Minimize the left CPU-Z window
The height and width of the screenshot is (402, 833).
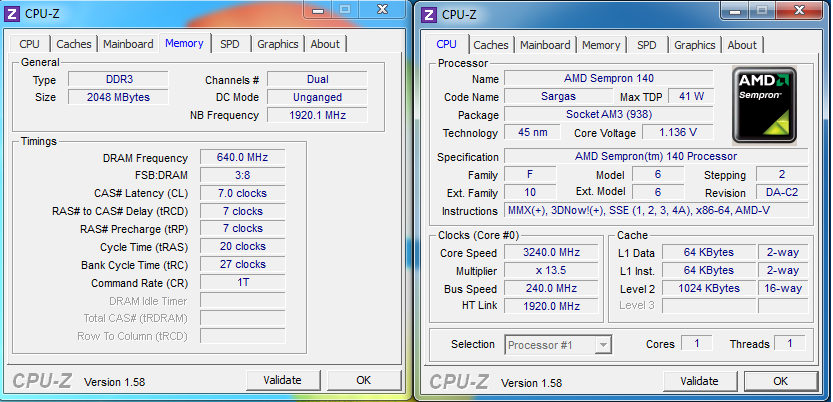click(318, 8)
